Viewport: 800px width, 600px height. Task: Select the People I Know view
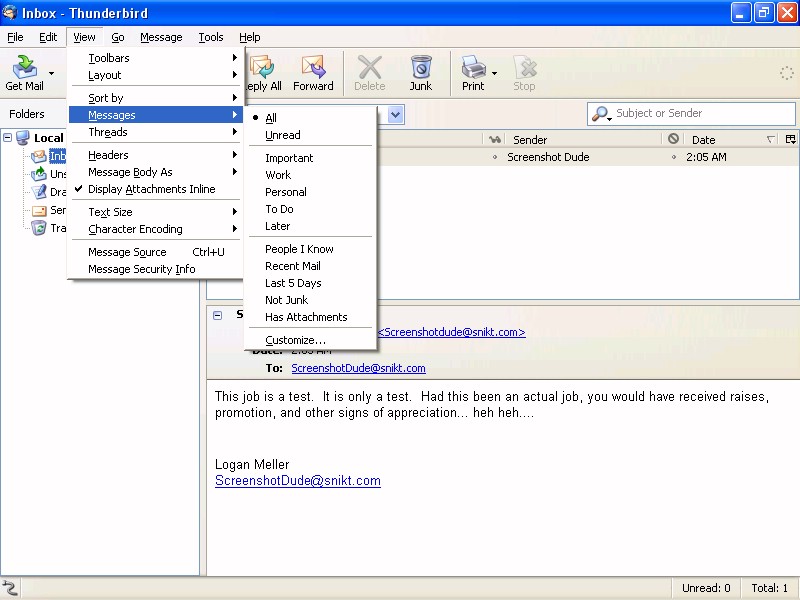click(x=311, y=249)
